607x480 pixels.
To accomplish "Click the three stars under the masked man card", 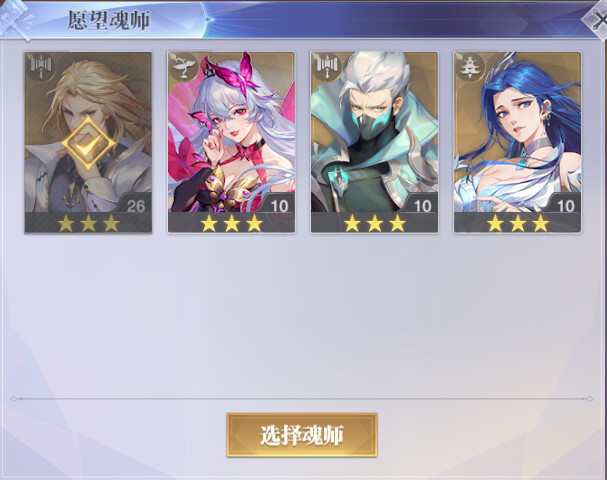I will coord(374,223).
